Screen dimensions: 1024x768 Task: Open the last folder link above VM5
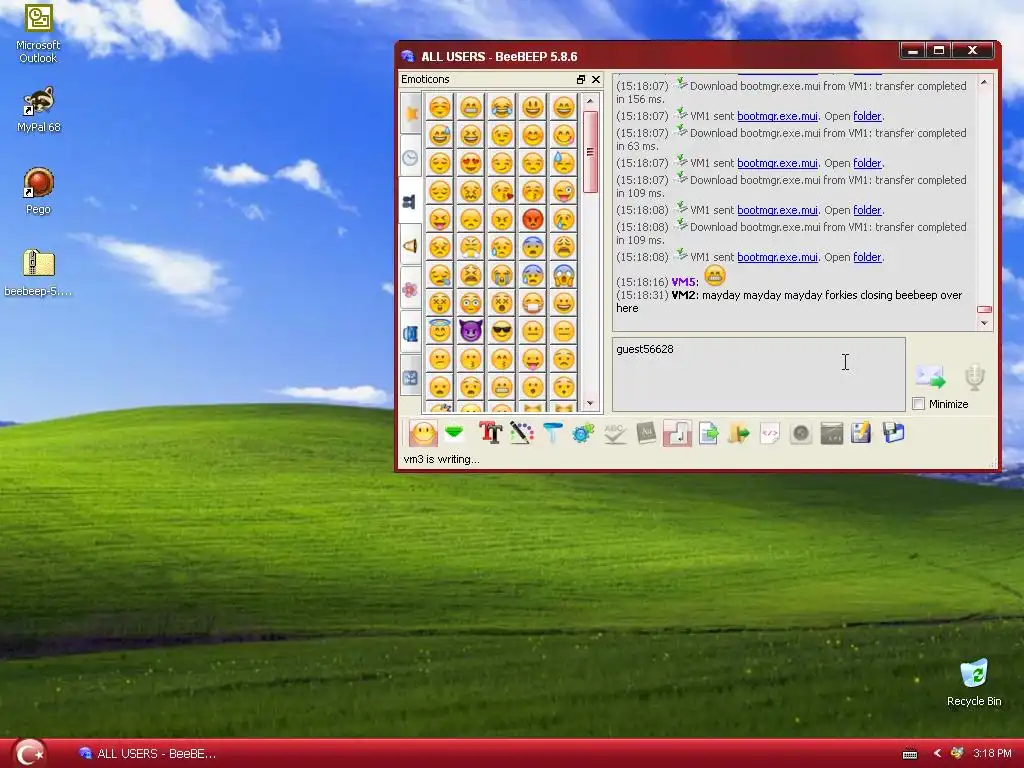(x=867, y=257)
